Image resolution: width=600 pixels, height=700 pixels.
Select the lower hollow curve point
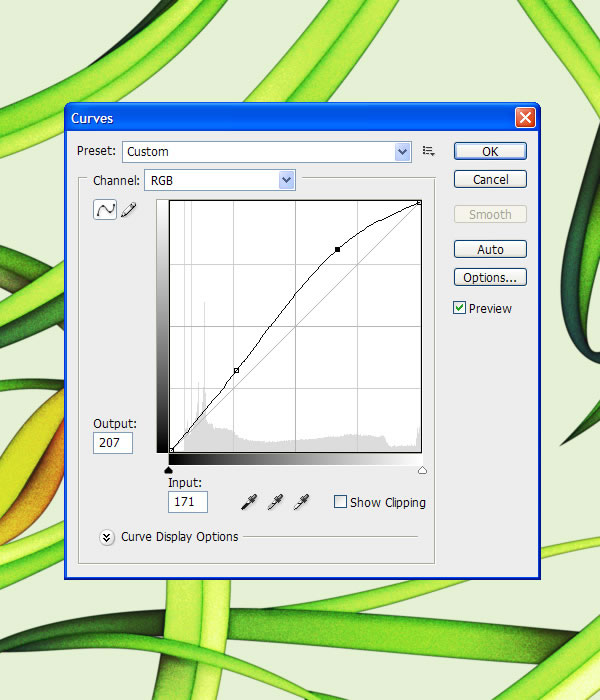point(237,371)
